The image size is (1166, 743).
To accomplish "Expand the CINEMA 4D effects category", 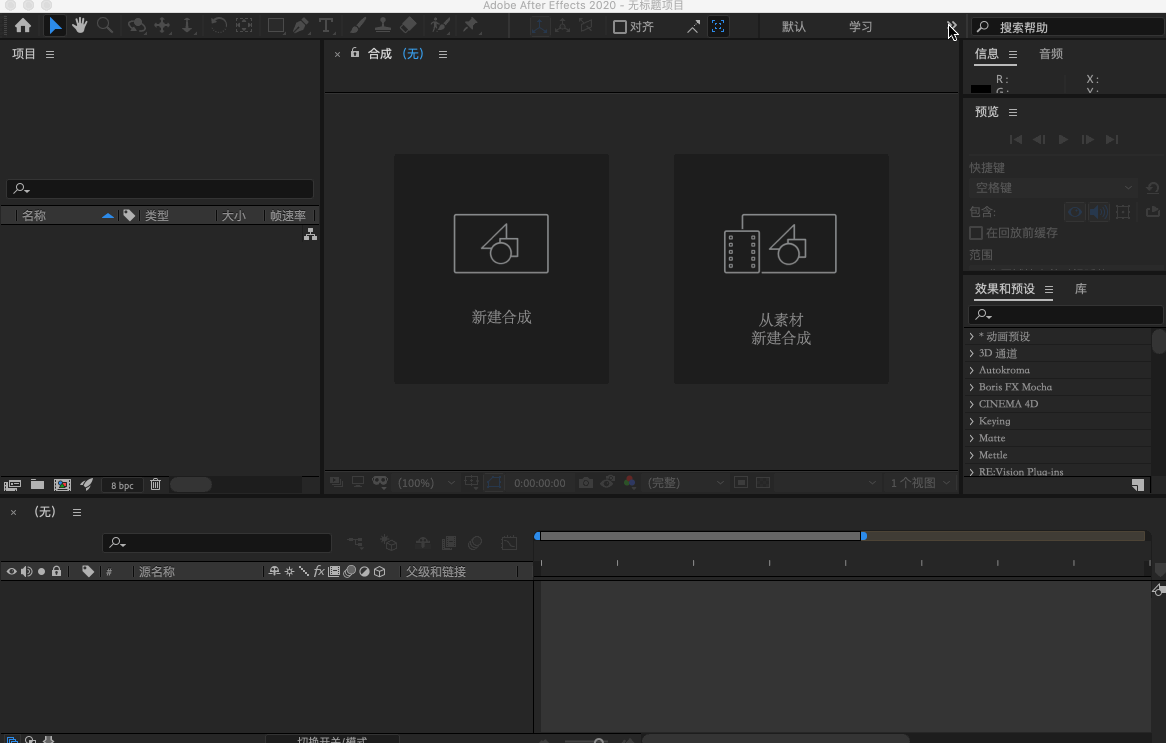I will coord(972,404).
